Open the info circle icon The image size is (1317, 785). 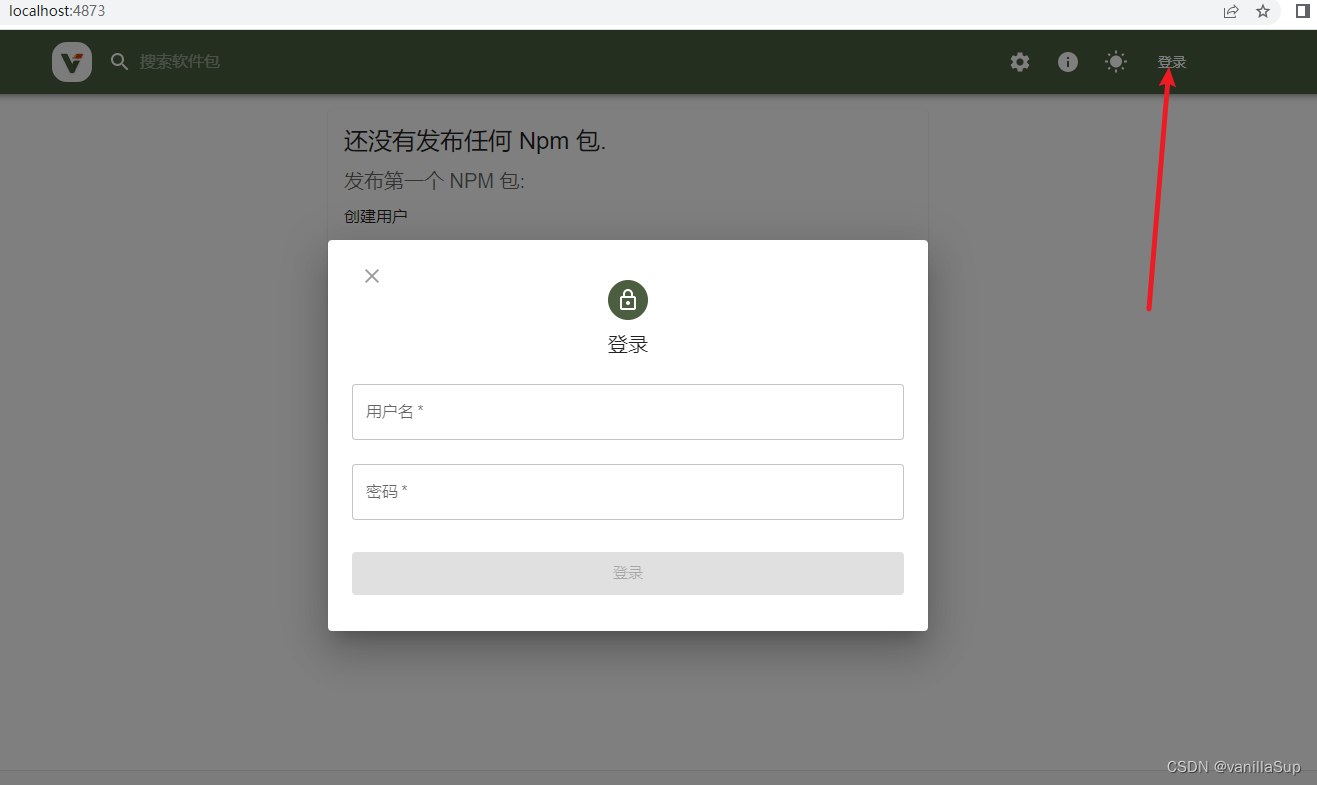coord(1068,62)
